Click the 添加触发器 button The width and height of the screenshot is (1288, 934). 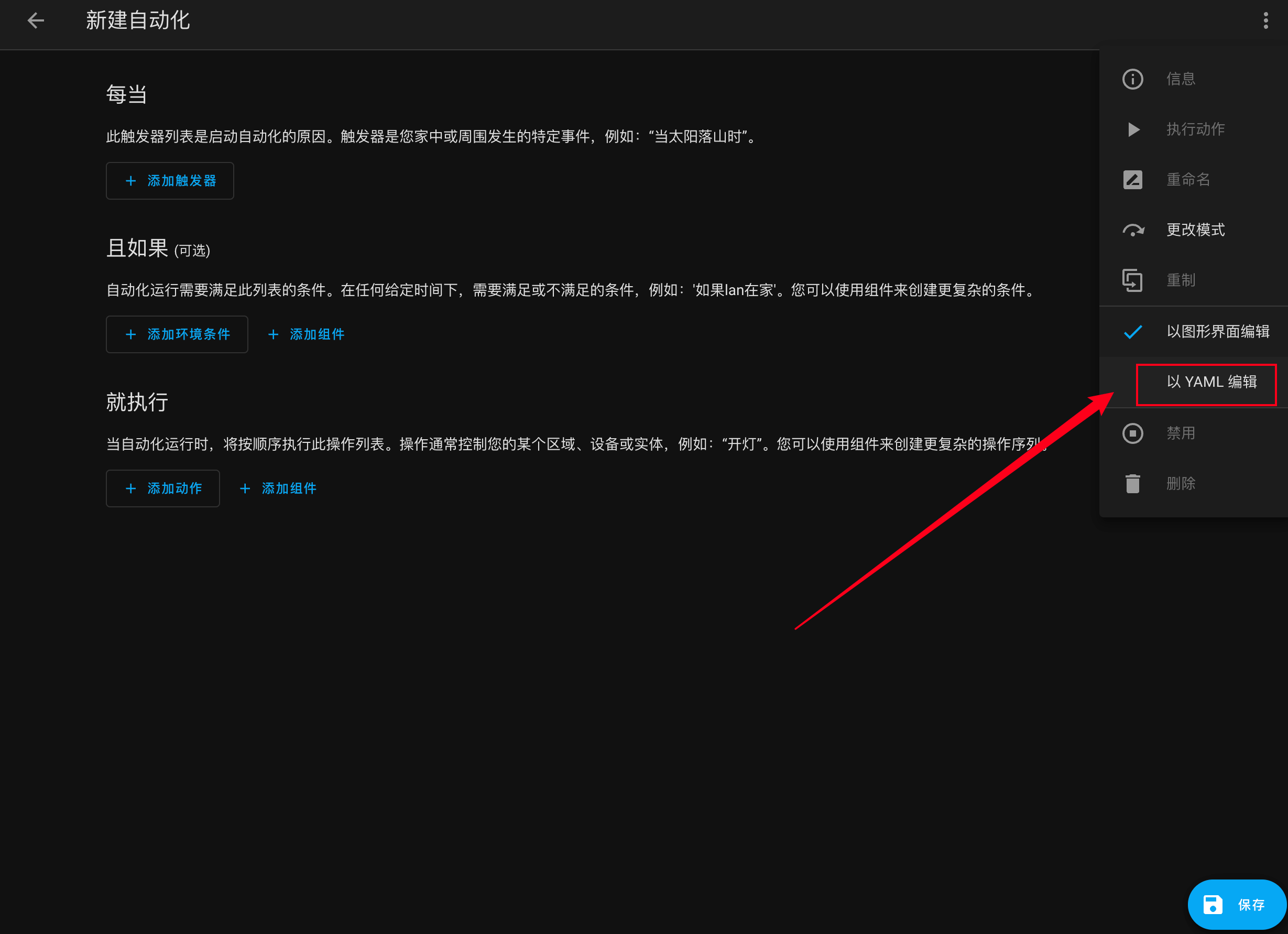170,181
